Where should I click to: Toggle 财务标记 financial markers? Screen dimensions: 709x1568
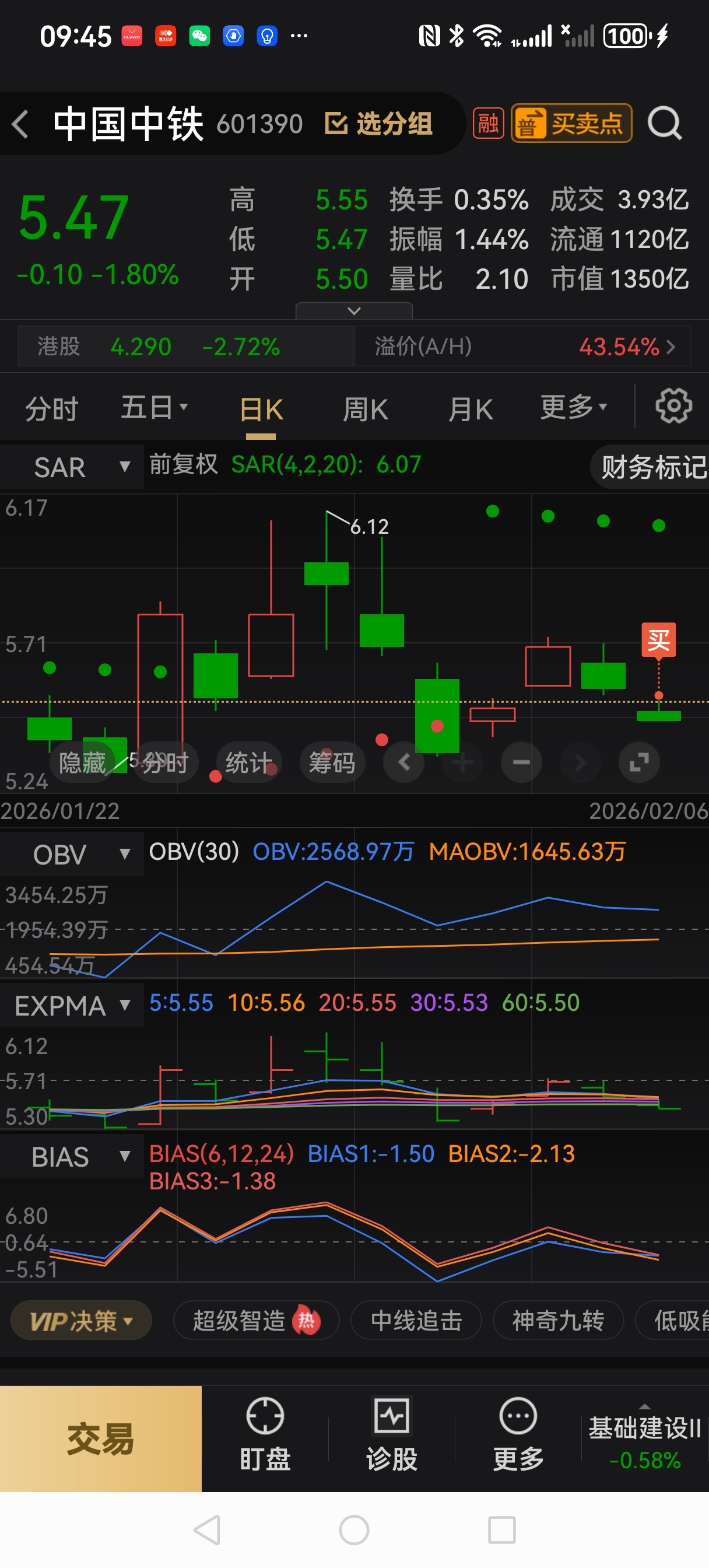coord(651,467)
